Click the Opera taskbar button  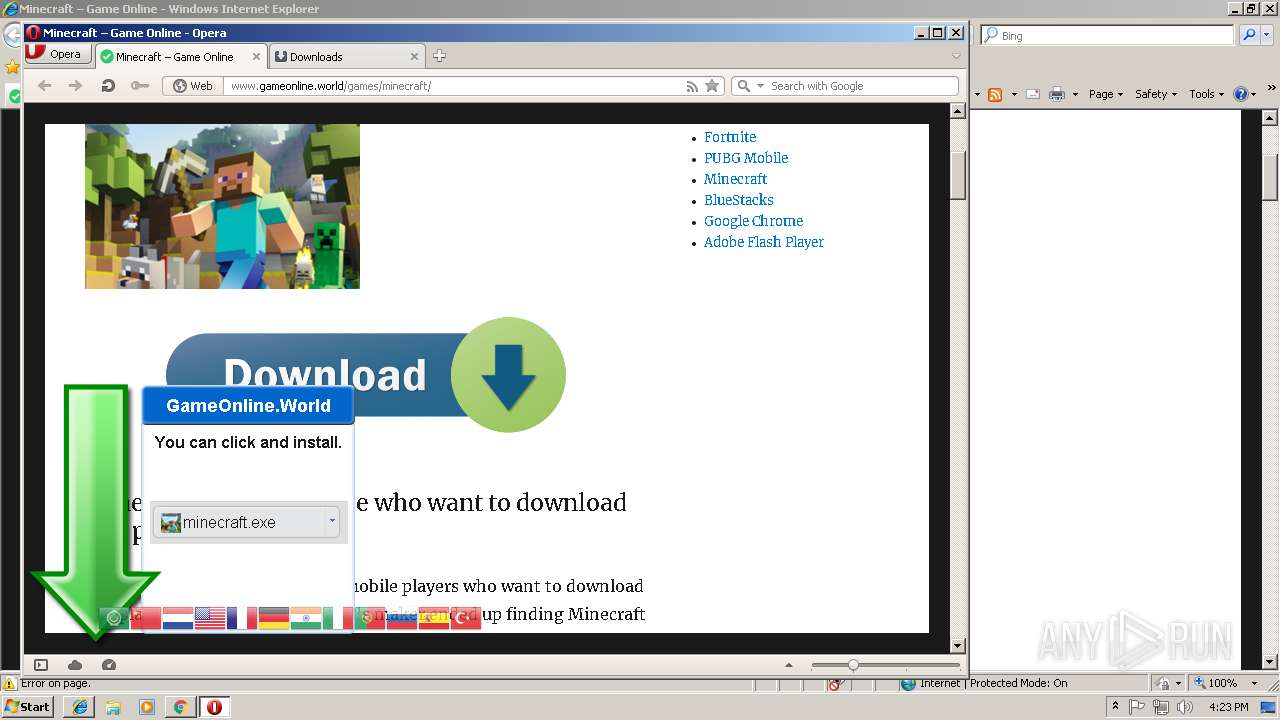click(x=214, y=707)
